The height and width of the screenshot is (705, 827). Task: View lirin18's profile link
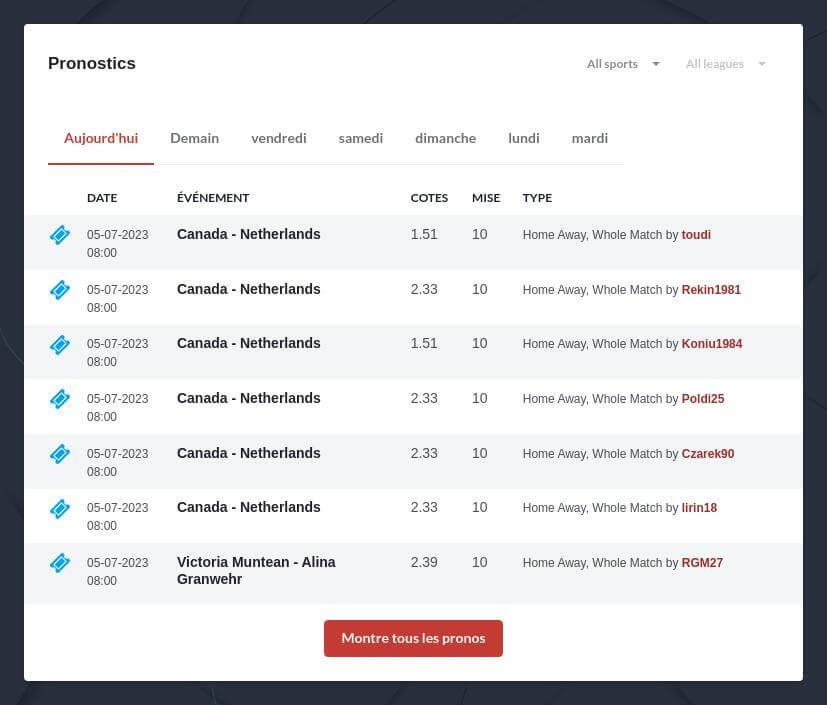(699, 508)
